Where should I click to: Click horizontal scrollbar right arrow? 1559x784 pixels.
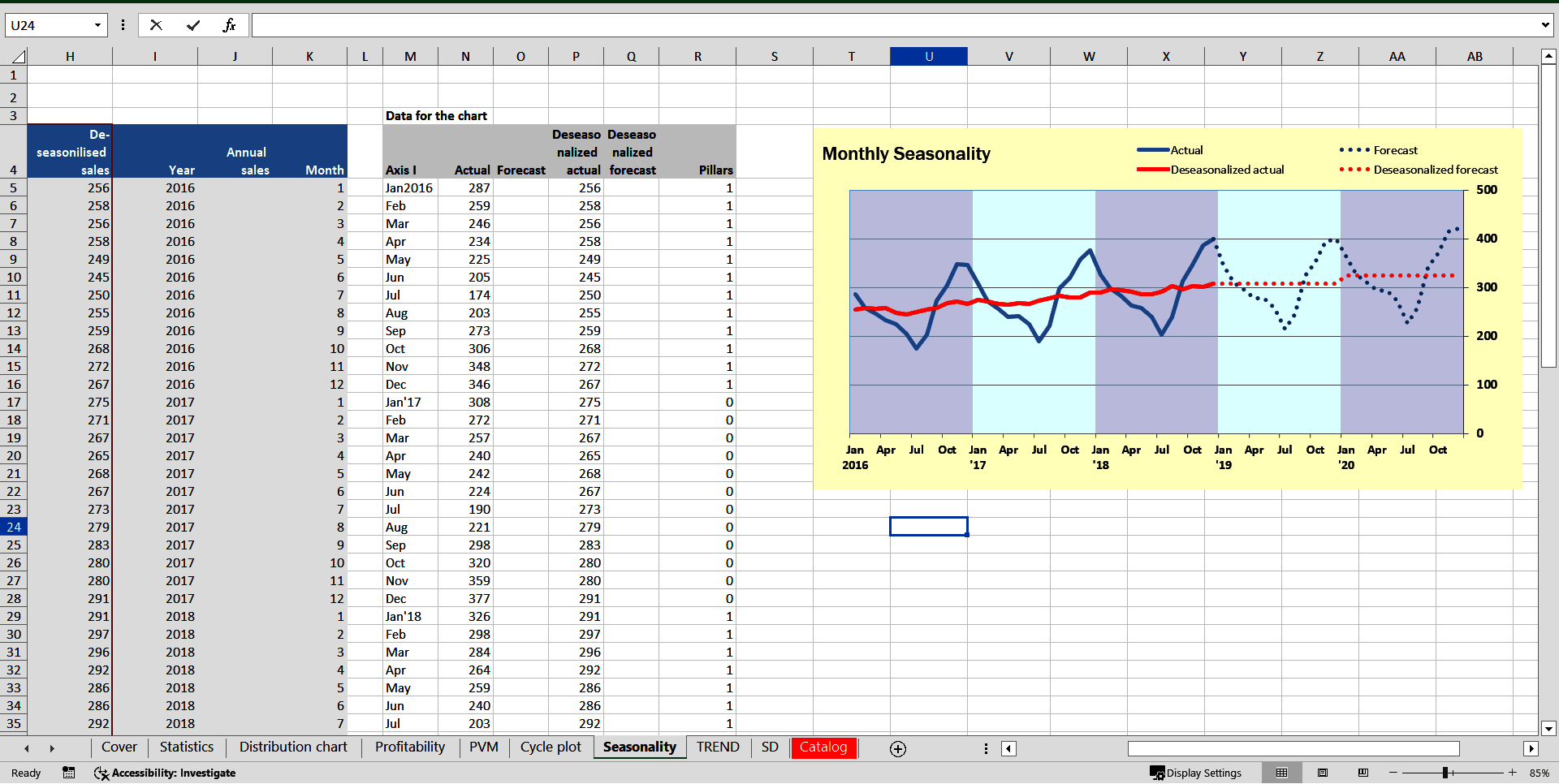[1531, 748]
